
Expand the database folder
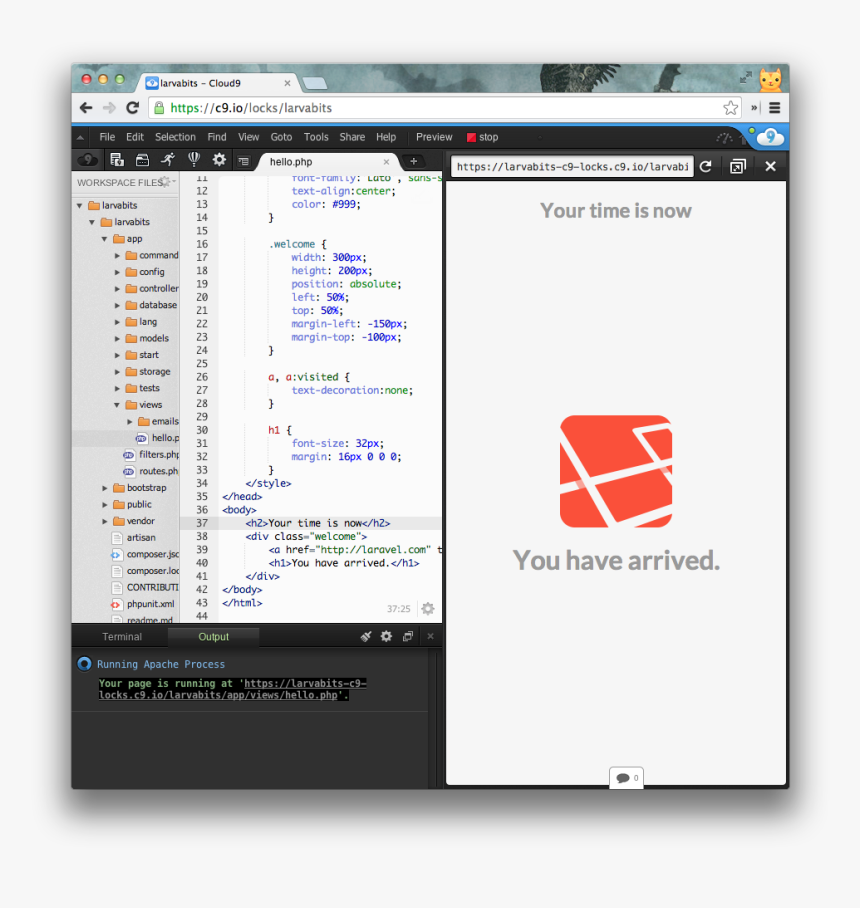[x=118, y=305]
